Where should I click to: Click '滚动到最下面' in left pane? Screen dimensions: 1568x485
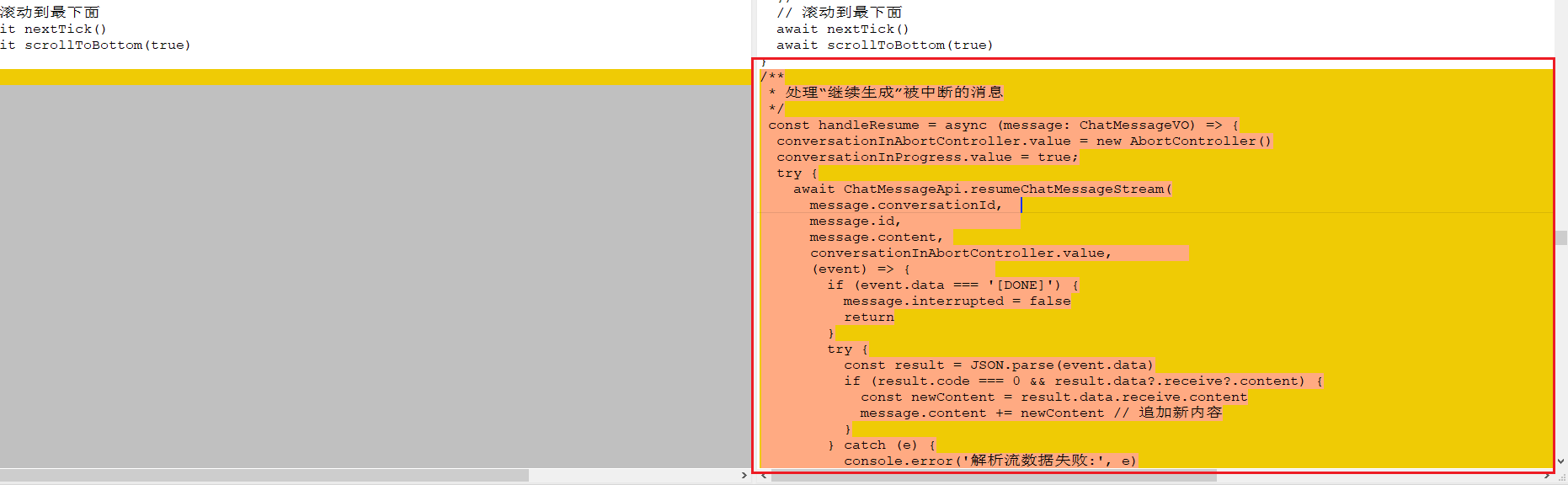pos(50,13)
